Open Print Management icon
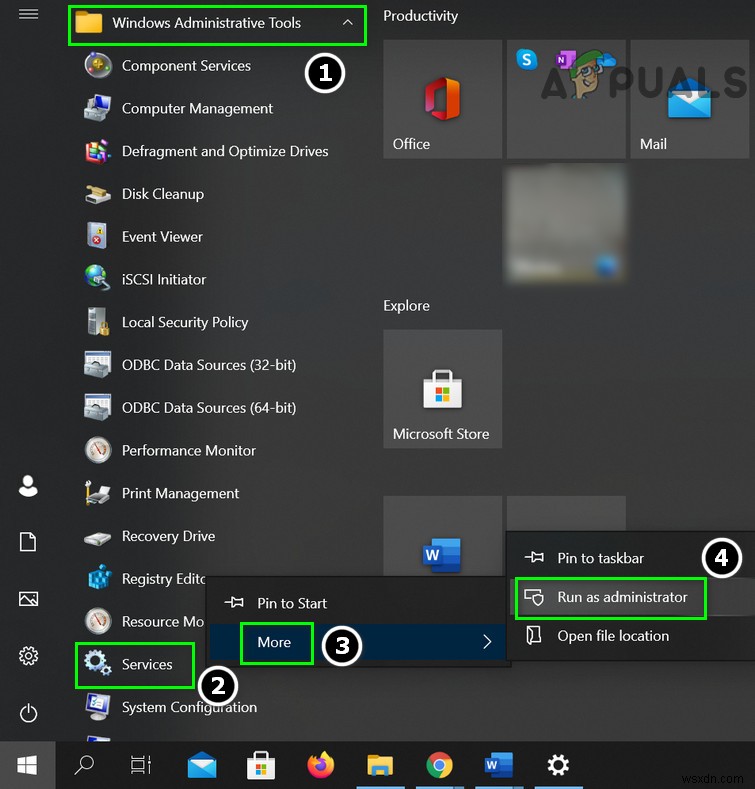755x789 pixels. (98, 493)
